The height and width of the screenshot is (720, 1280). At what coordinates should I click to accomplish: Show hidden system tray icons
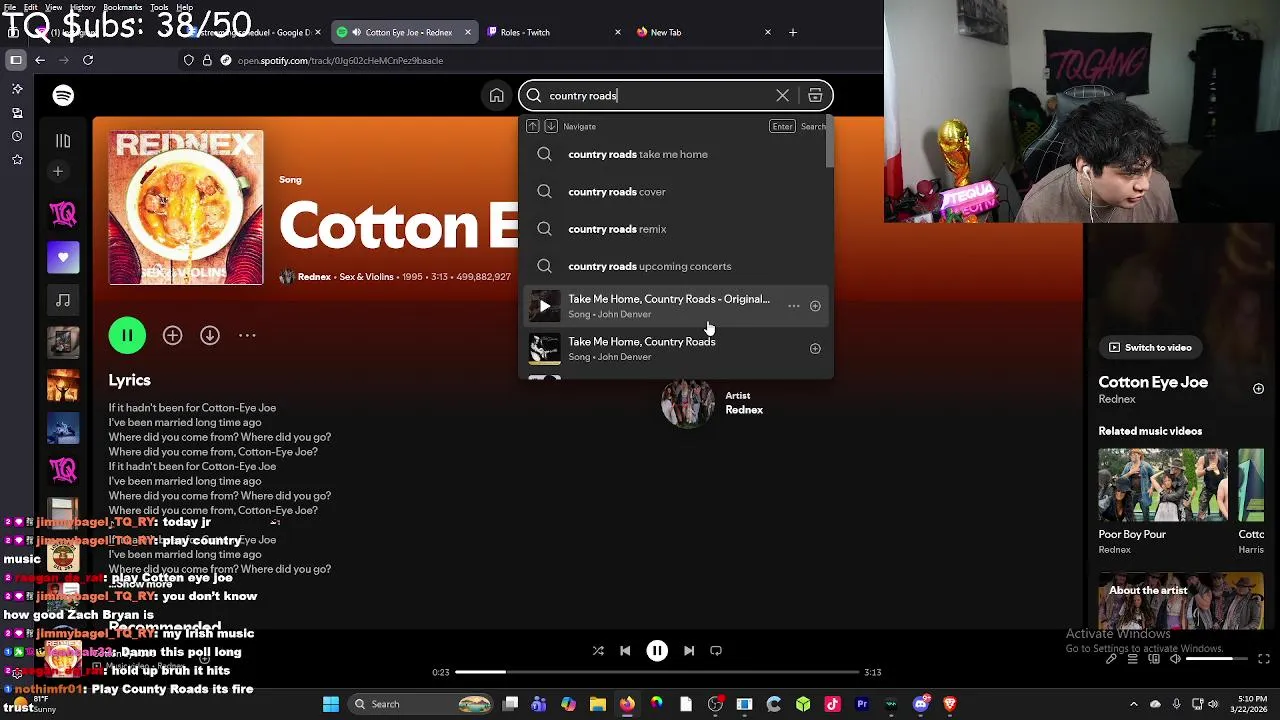click(x=1133, y=704)
